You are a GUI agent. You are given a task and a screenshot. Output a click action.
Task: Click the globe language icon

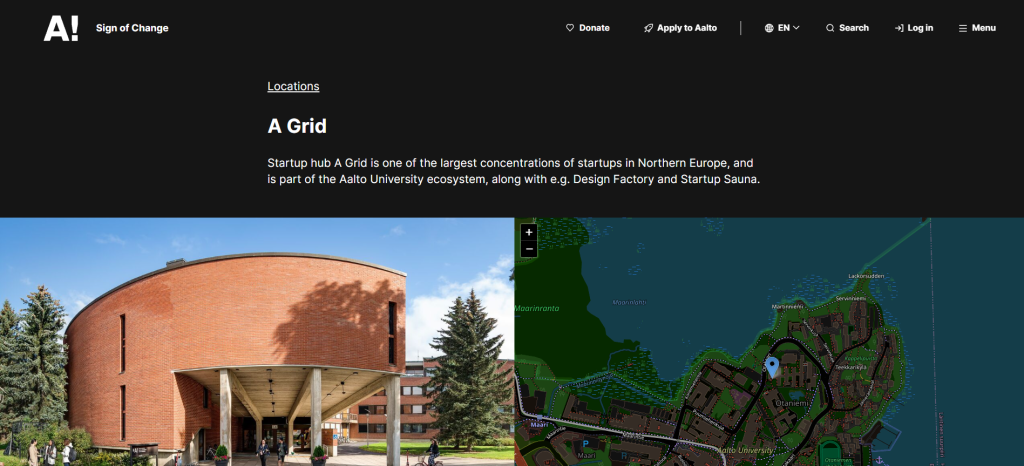coord(769,28)
